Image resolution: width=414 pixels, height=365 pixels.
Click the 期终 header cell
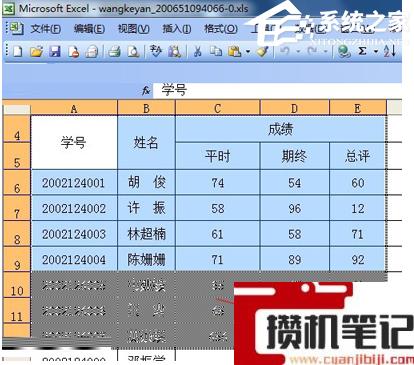(295, 156)
